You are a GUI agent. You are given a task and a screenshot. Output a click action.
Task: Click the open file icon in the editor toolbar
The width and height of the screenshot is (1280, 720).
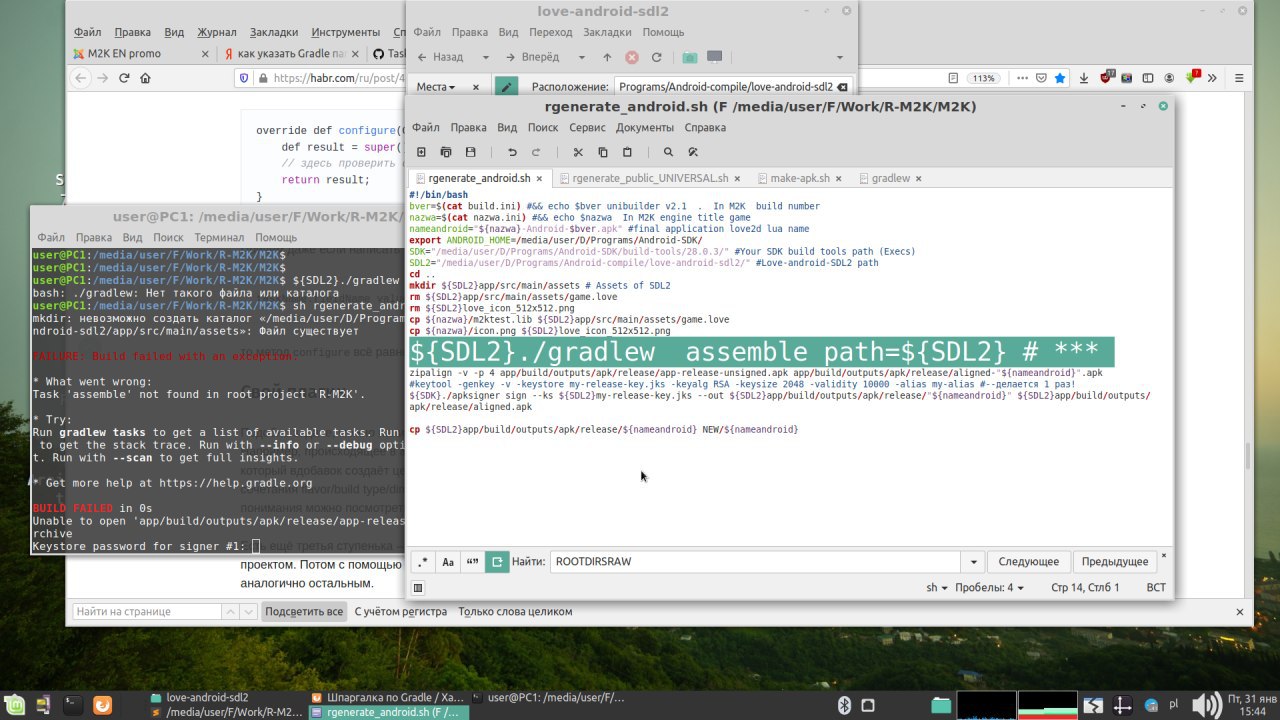[x=446, y=152]
